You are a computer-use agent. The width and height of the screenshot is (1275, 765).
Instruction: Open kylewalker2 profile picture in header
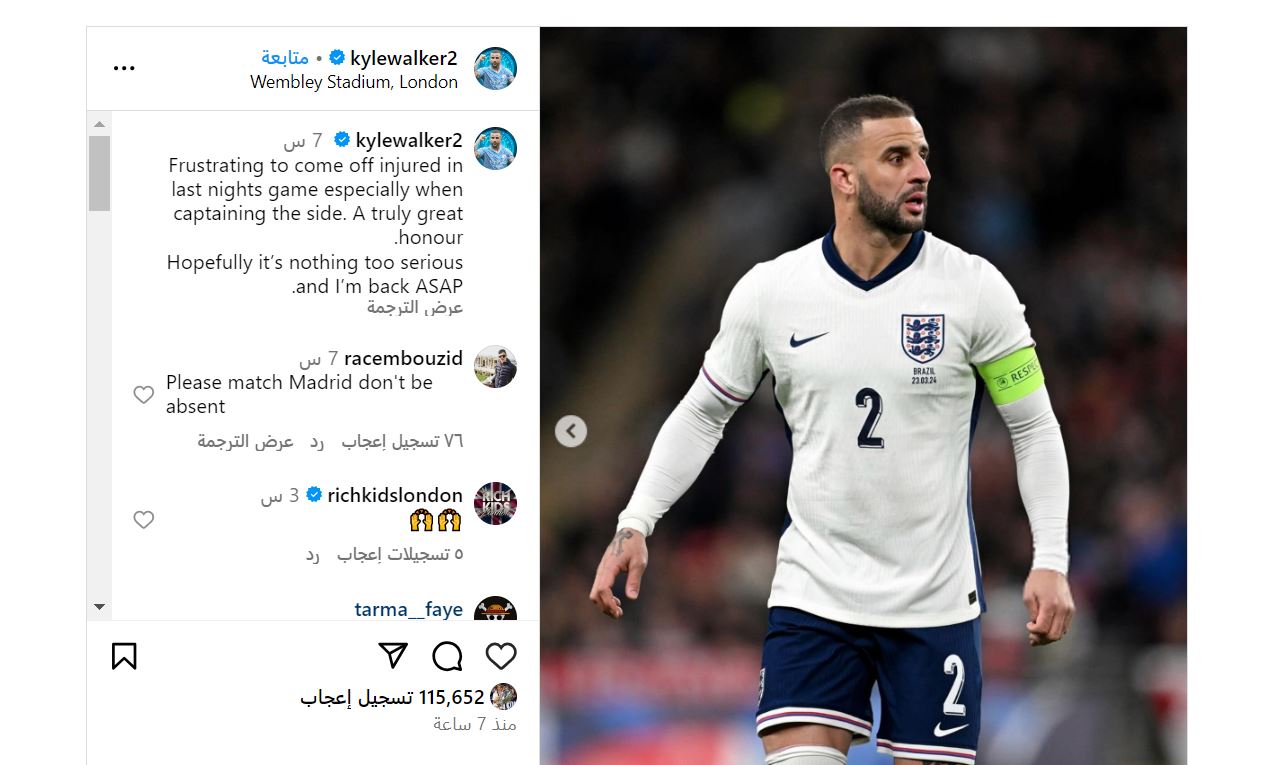pyautogui.click(x=494, y=68)
